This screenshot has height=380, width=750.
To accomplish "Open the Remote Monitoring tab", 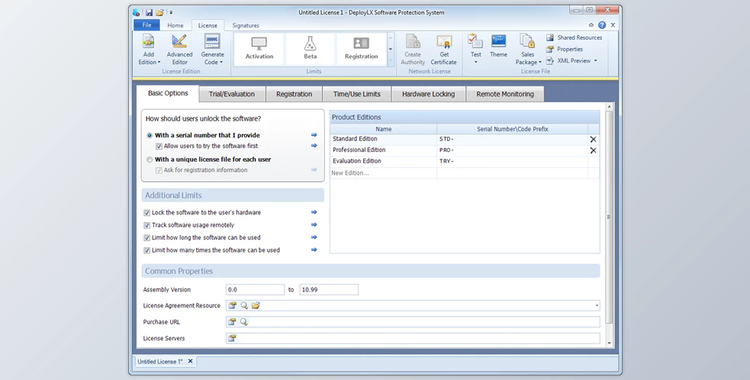I will tap(505, 94).
